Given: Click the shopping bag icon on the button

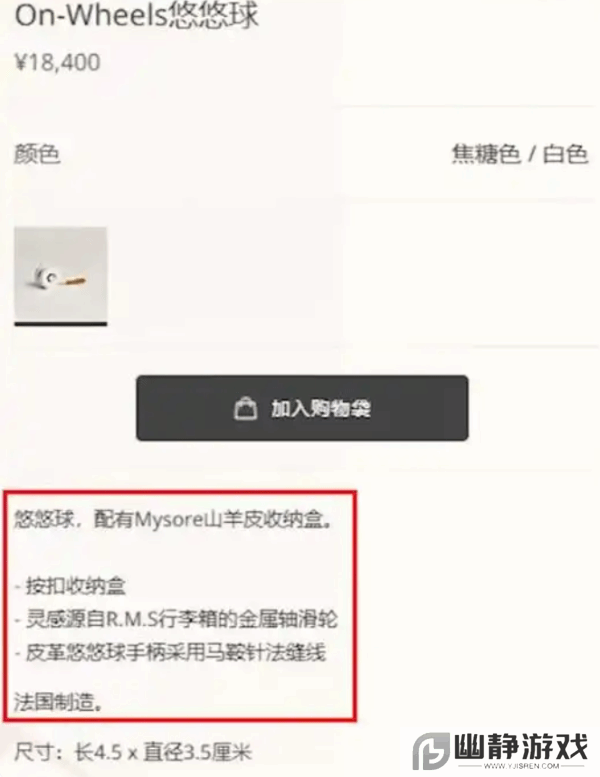Looking at the screenshot, I should click(x=245, y=408).
